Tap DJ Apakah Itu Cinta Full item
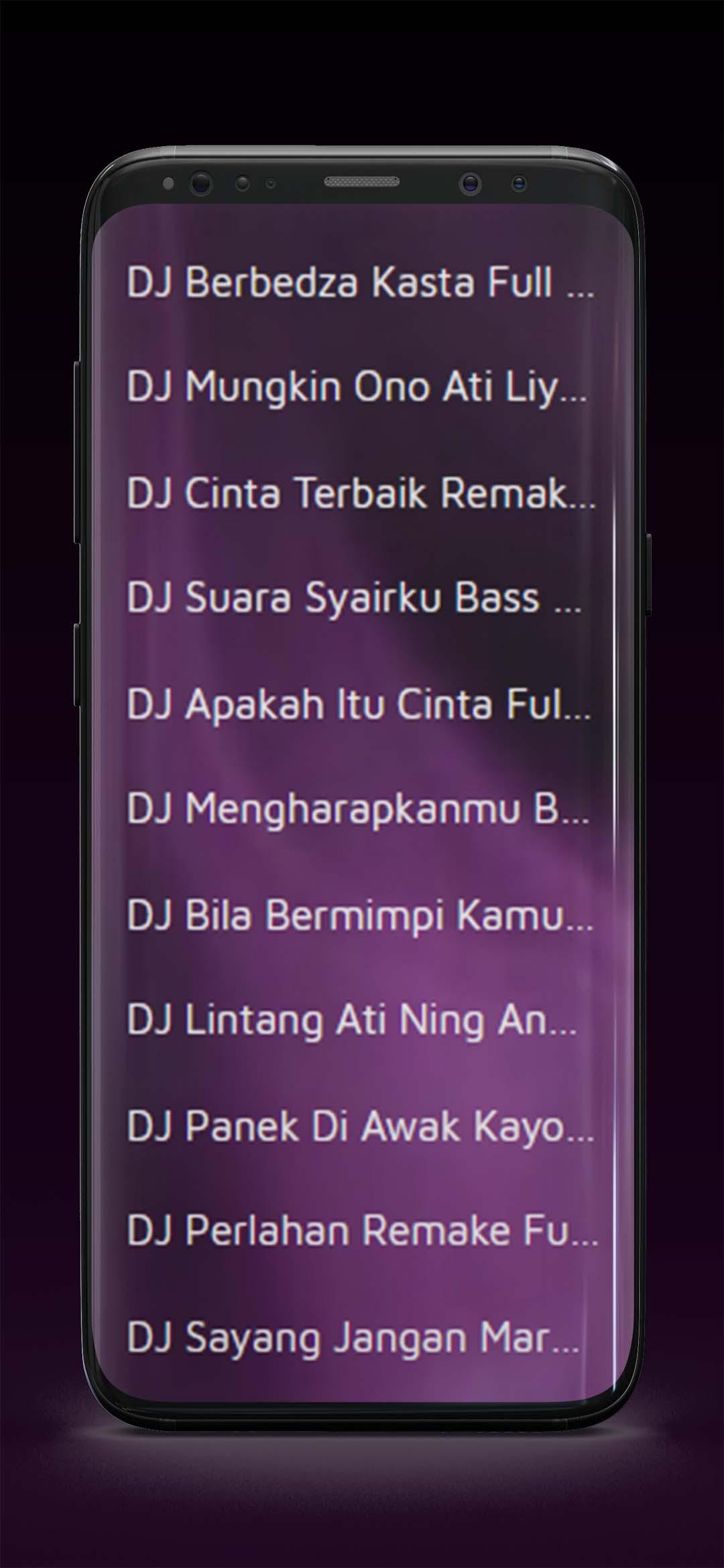The image size is (724, 1568). [359, 704]
